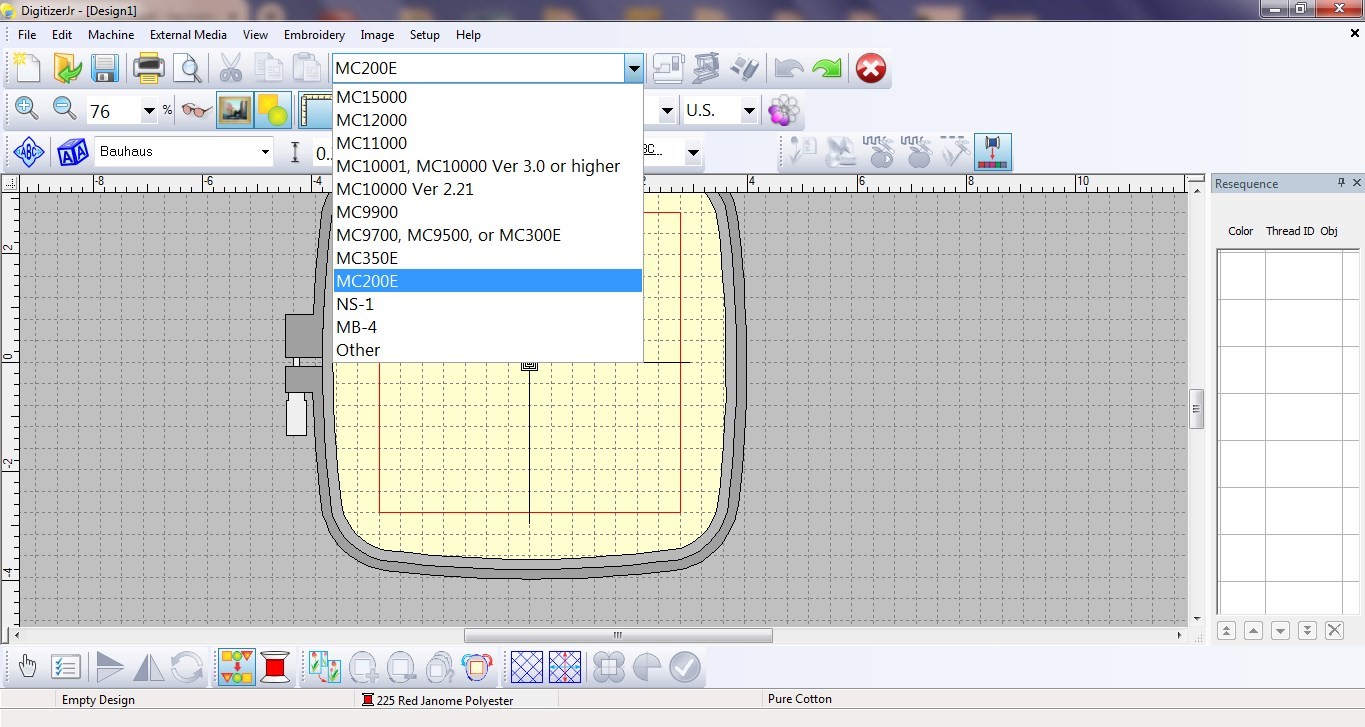The image size is (1365, 727).
Task: Collapse the machine model dropdown arrow
Action: pyautogui.click(x=633, y=68)
